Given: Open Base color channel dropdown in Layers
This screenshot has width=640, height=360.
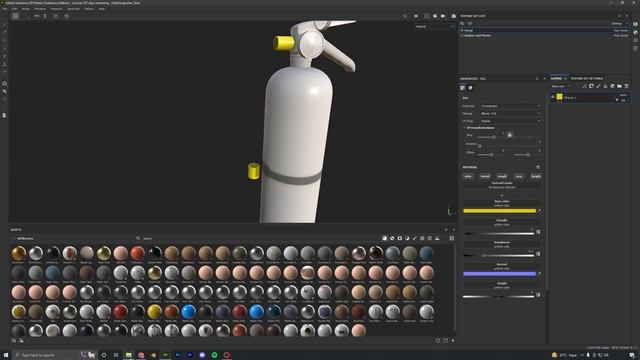Looking at the screenshot, I should click(561, 86).
